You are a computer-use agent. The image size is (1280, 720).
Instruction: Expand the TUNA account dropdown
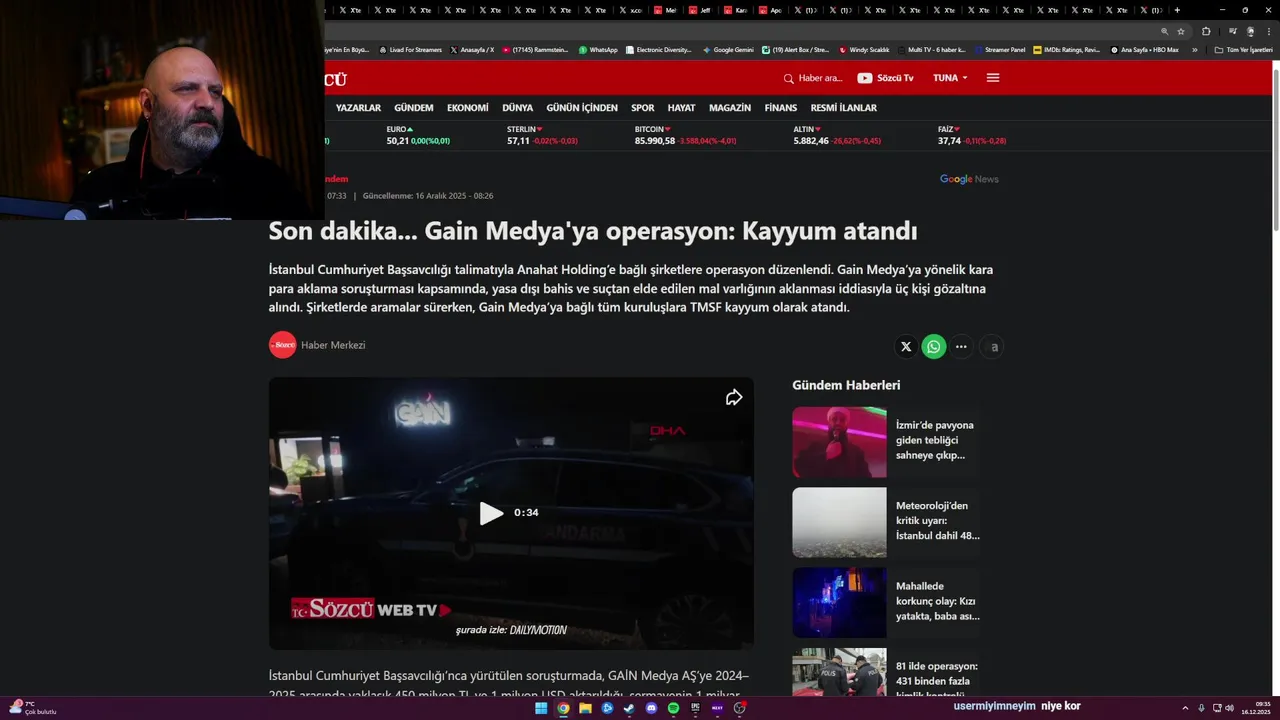950,78
